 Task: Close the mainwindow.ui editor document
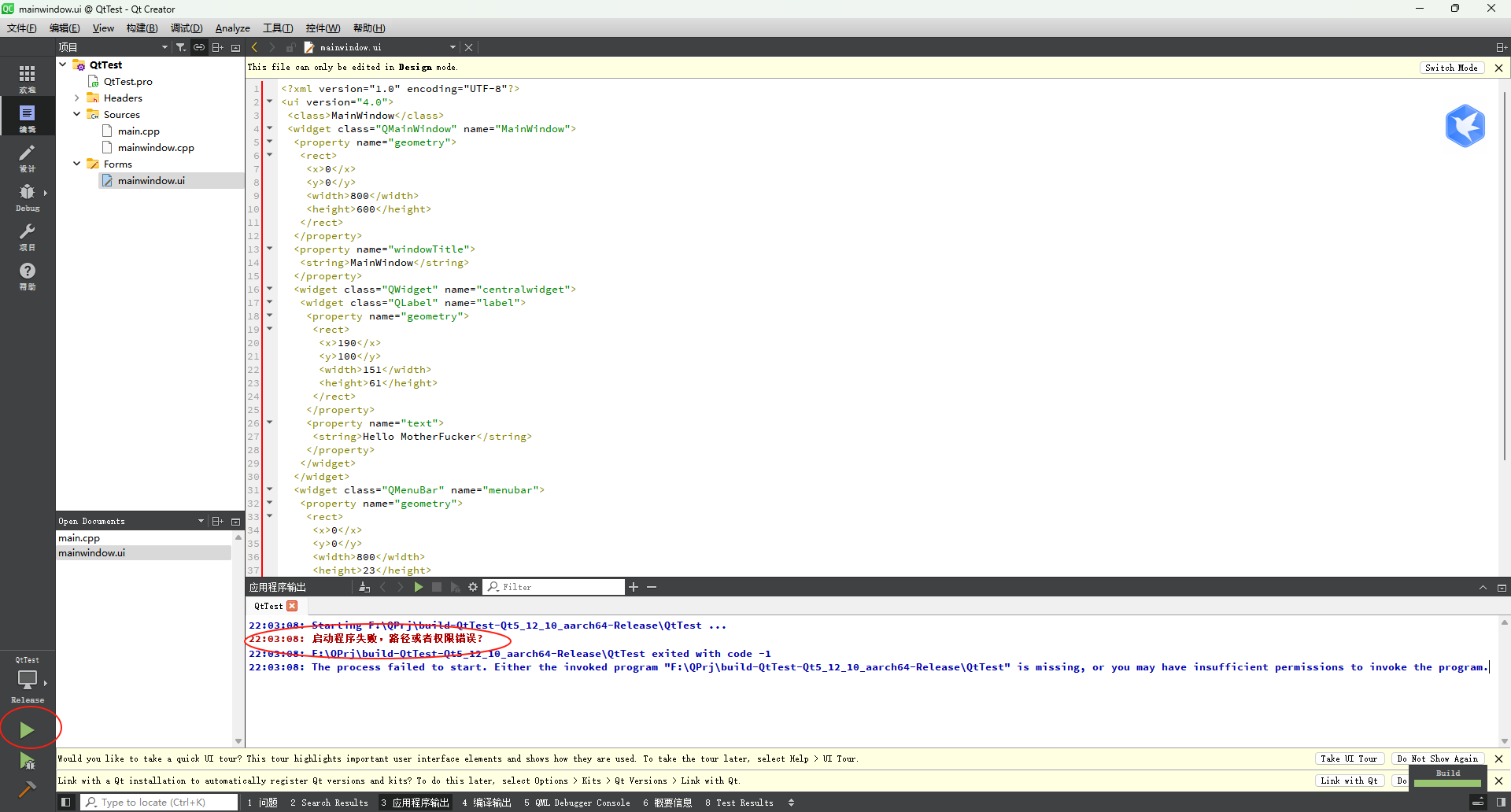point(468,47)
